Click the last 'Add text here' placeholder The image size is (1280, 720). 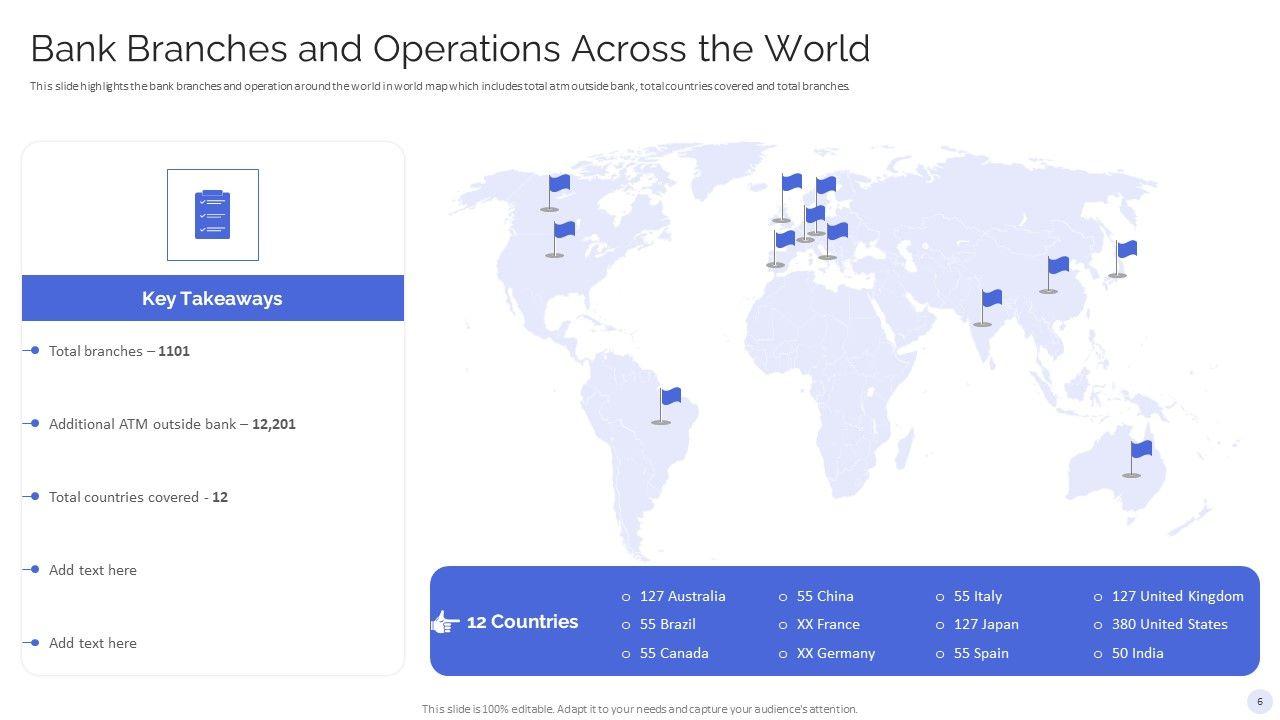point(93,643)
